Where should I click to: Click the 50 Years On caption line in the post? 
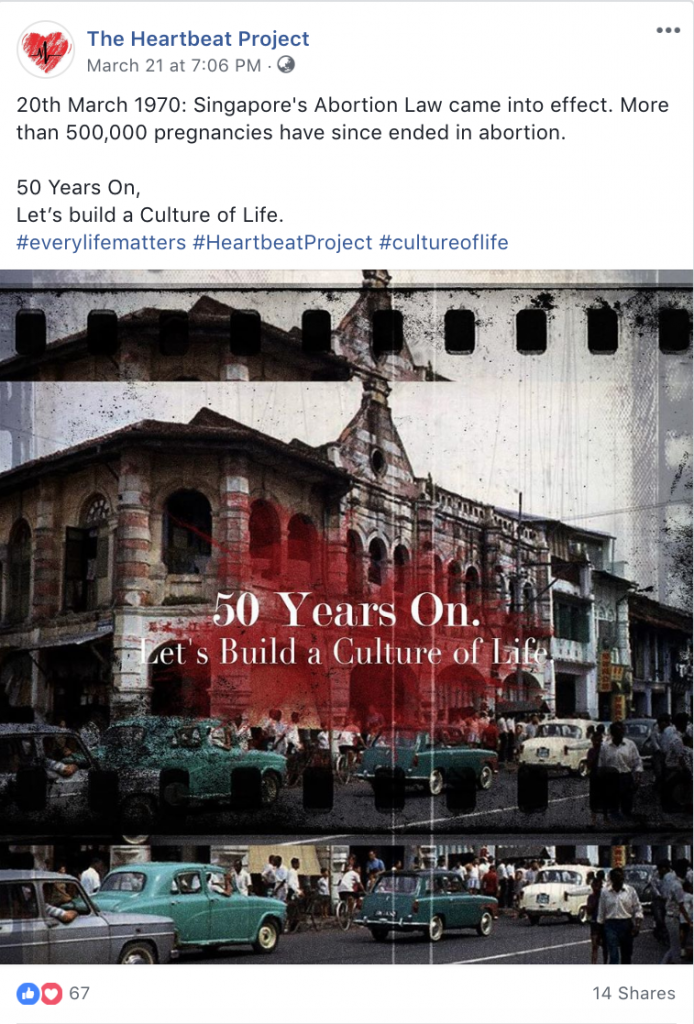(78, 187)
